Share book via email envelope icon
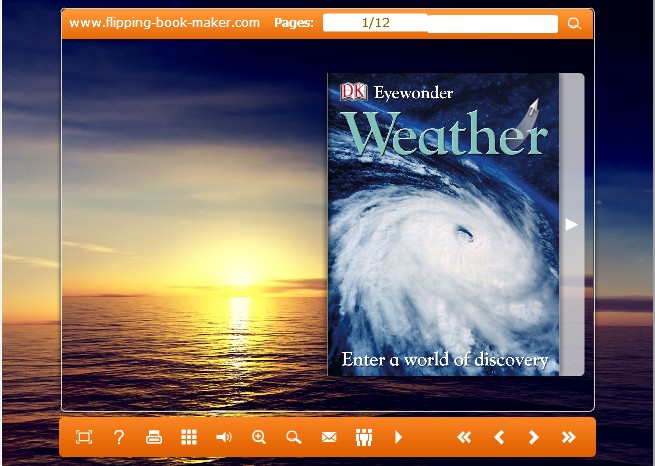Viewport: 655px width, 466px height. [x=329, y=437]
